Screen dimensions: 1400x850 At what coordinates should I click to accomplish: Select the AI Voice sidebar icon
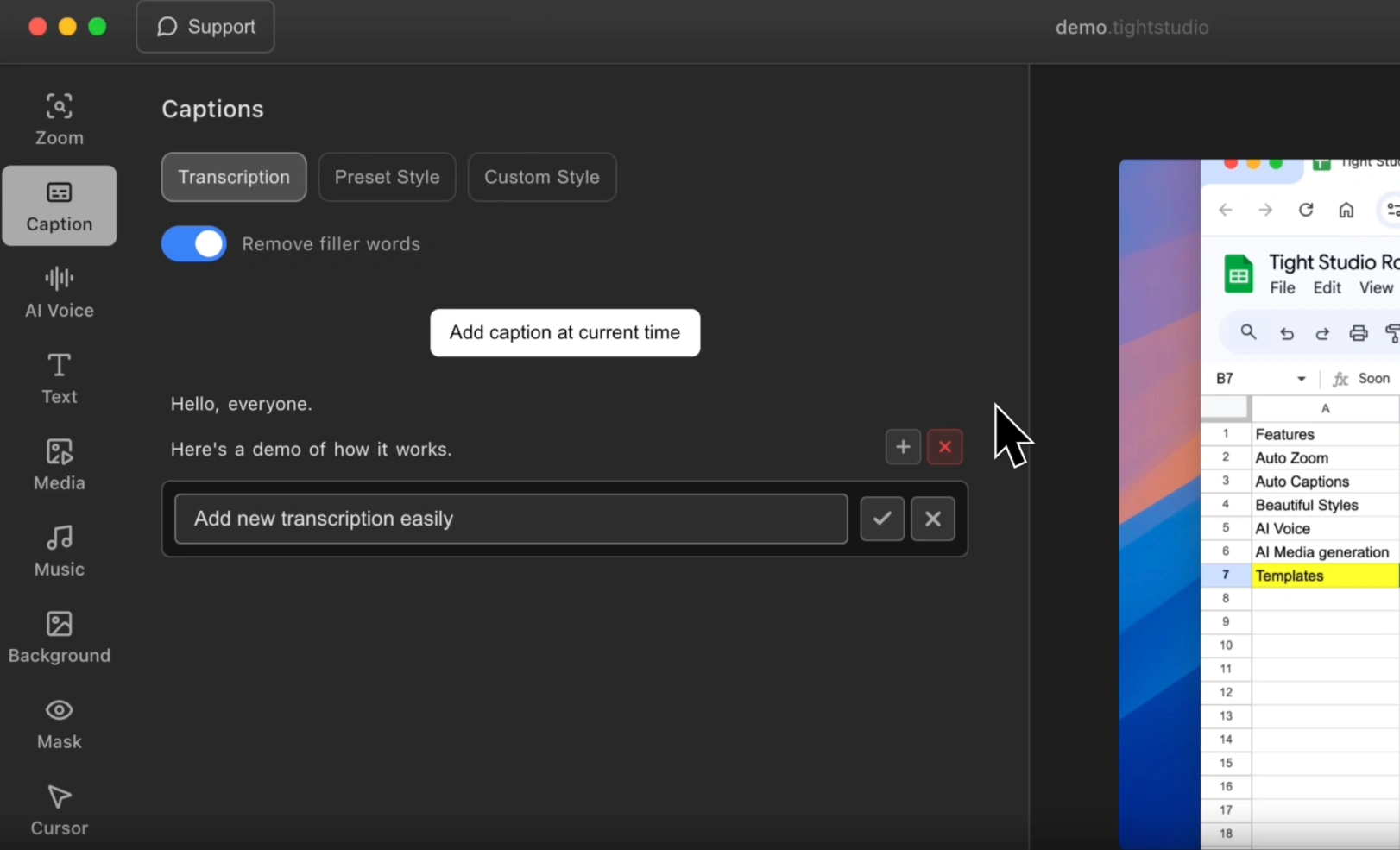[x=59, y=292]
